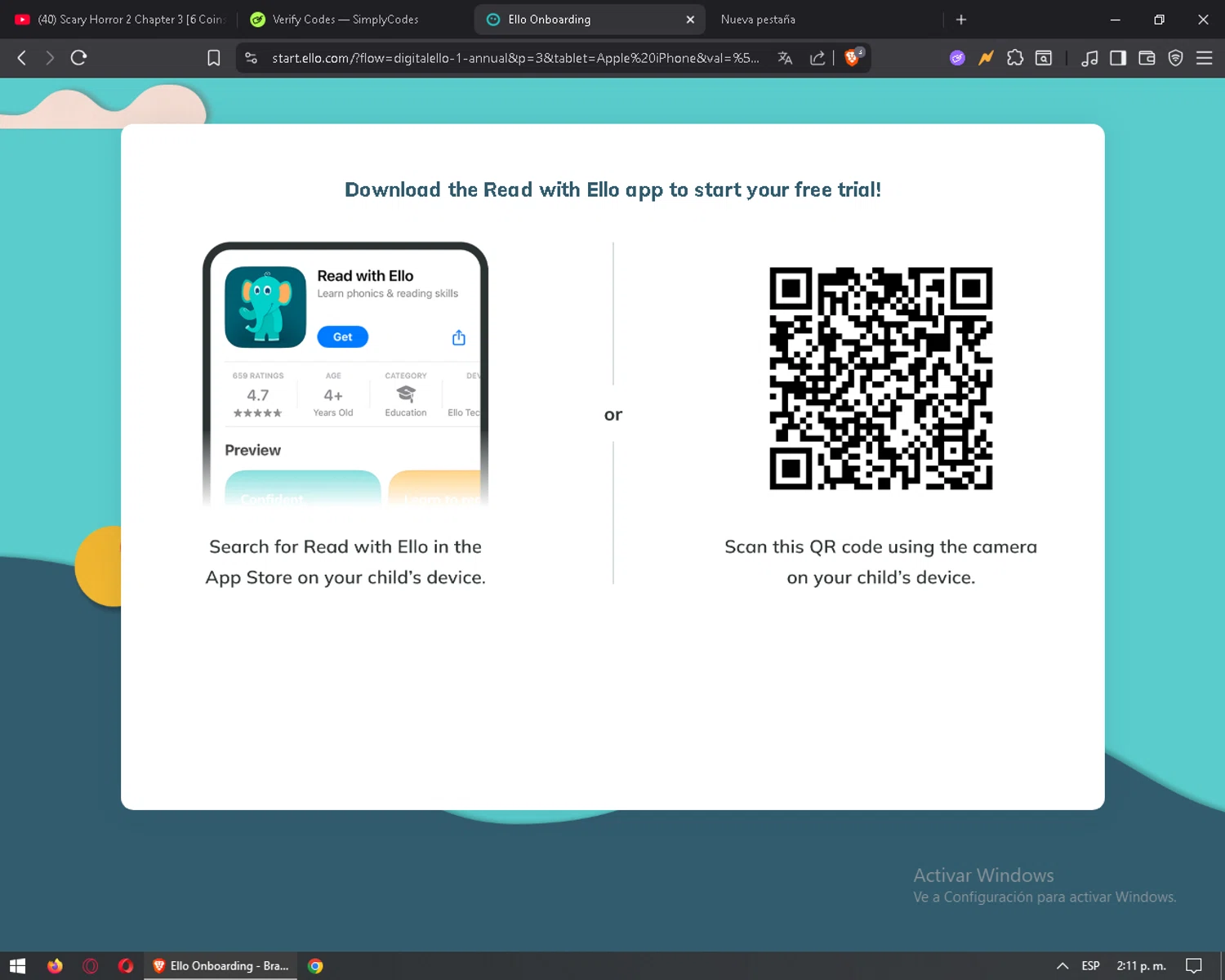
Task: Toggle the browser sidebar panel
Action: (1118, 58)
